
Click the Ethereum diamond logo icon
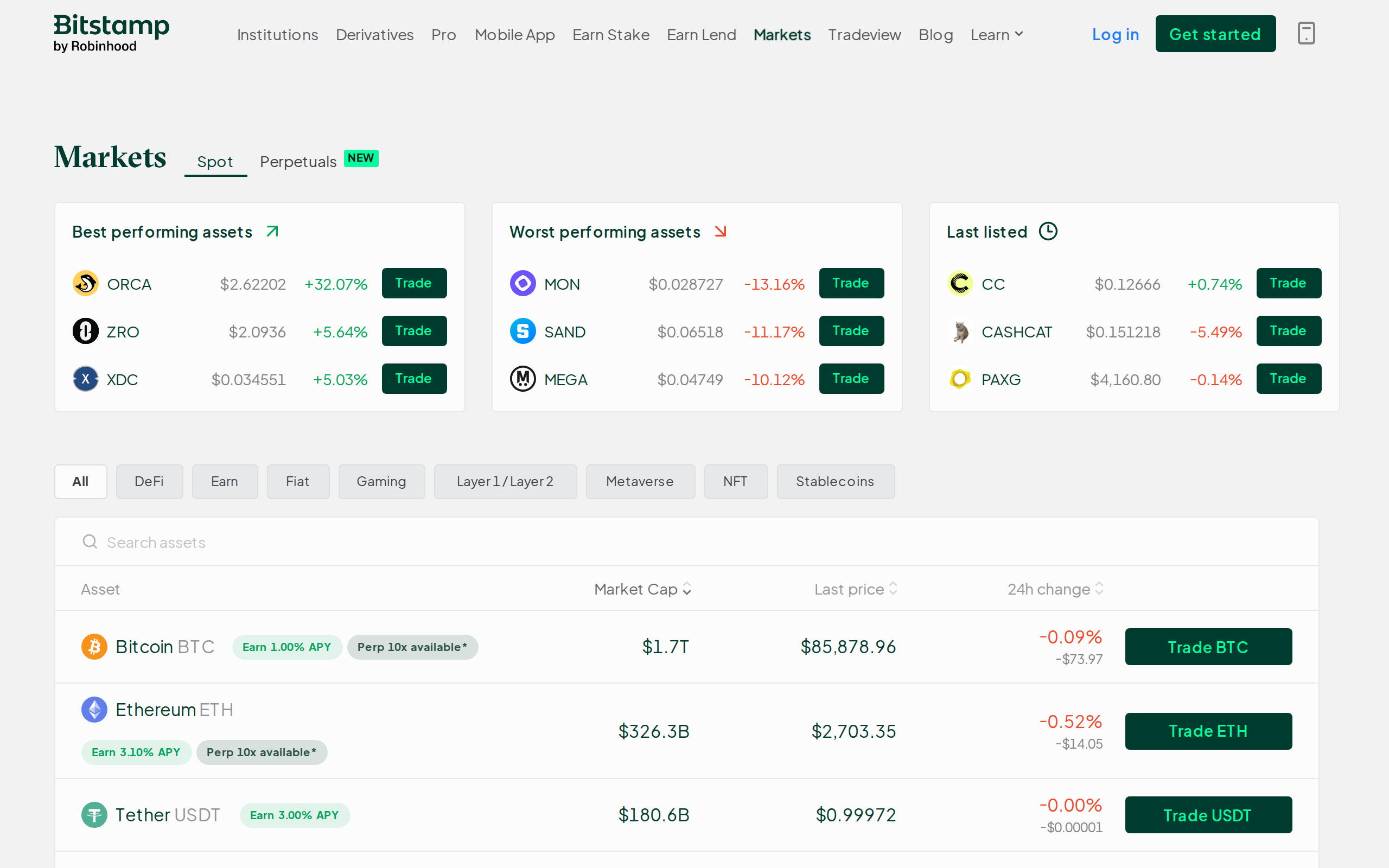94,710
